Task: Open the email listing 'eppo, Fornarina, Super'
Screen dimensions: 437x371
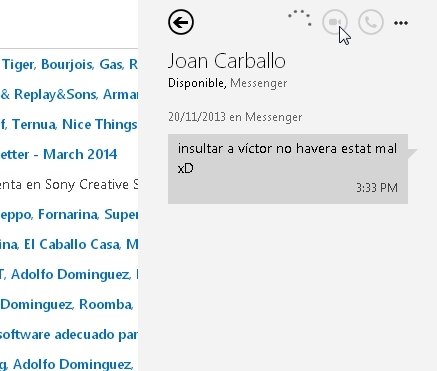Action: [69, 214]
